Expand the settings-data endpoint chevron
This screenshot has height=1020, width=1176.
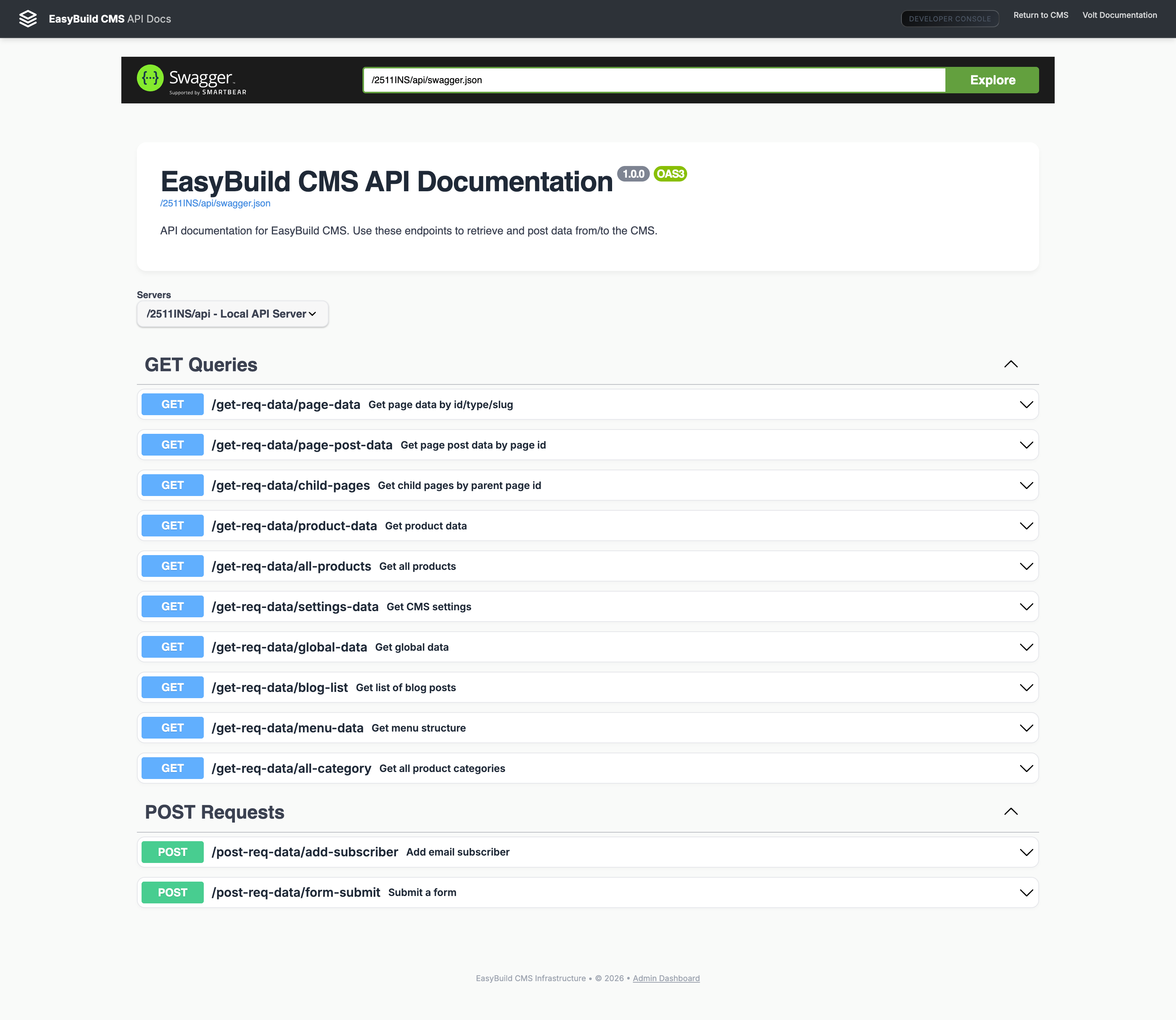point(1026,607)
